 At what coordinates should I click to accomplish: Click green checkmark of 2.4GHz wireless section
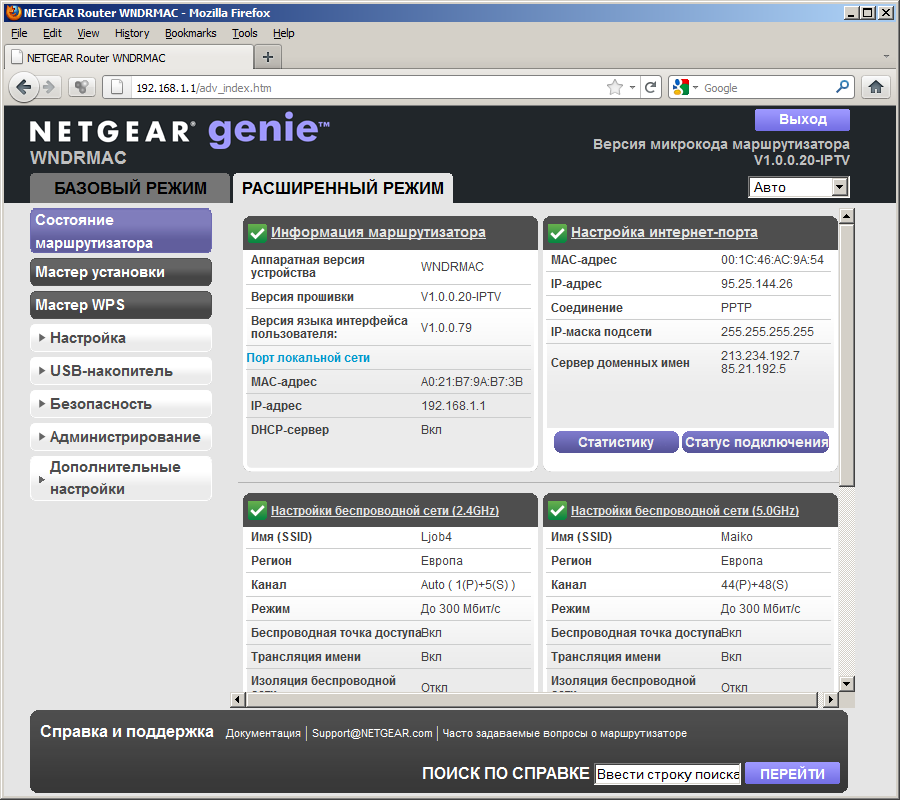click(x=257, y=510)
